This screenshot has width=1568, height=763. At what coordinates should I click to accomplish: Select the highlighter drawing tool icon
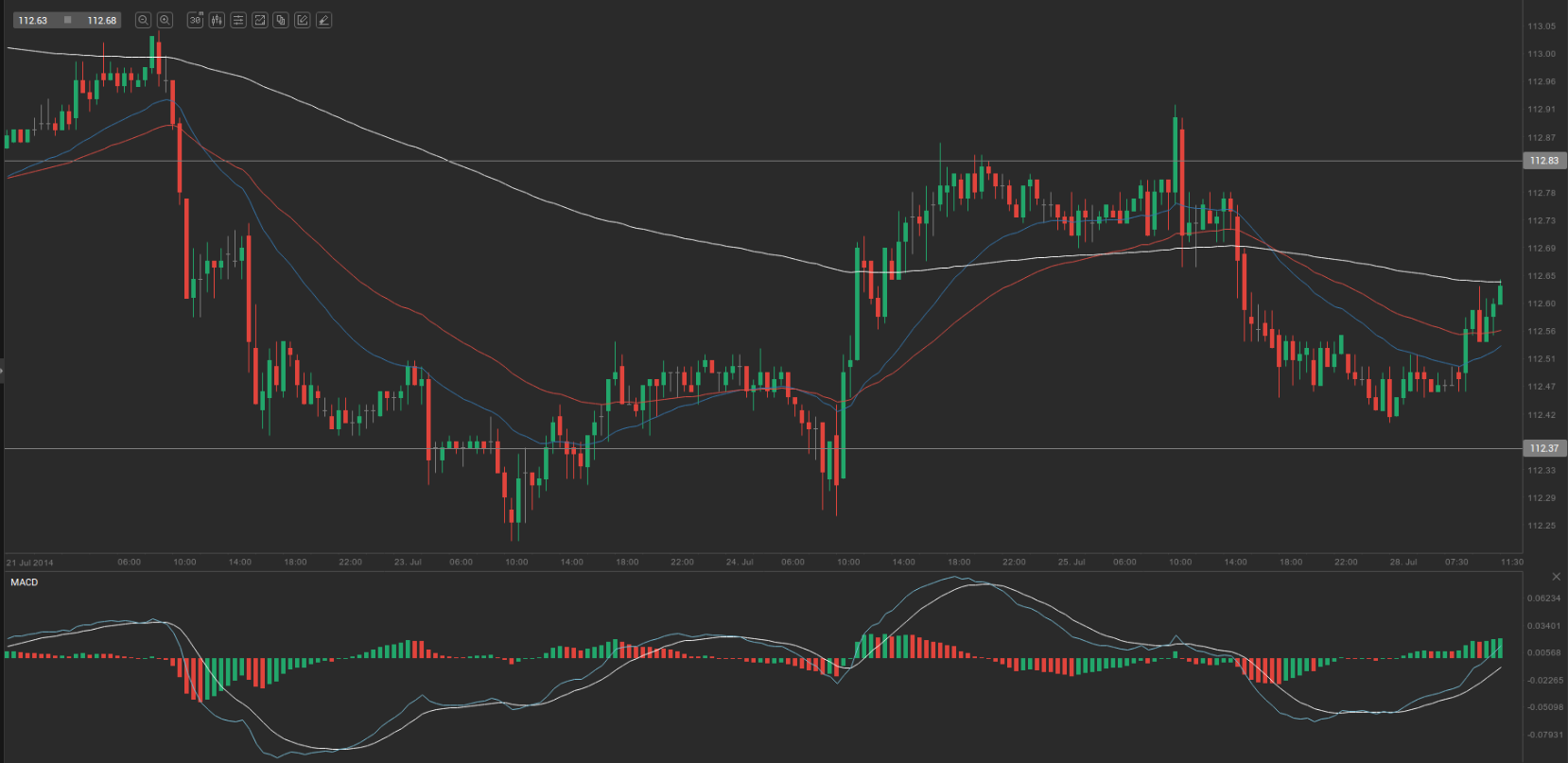(x=324, y=20)
